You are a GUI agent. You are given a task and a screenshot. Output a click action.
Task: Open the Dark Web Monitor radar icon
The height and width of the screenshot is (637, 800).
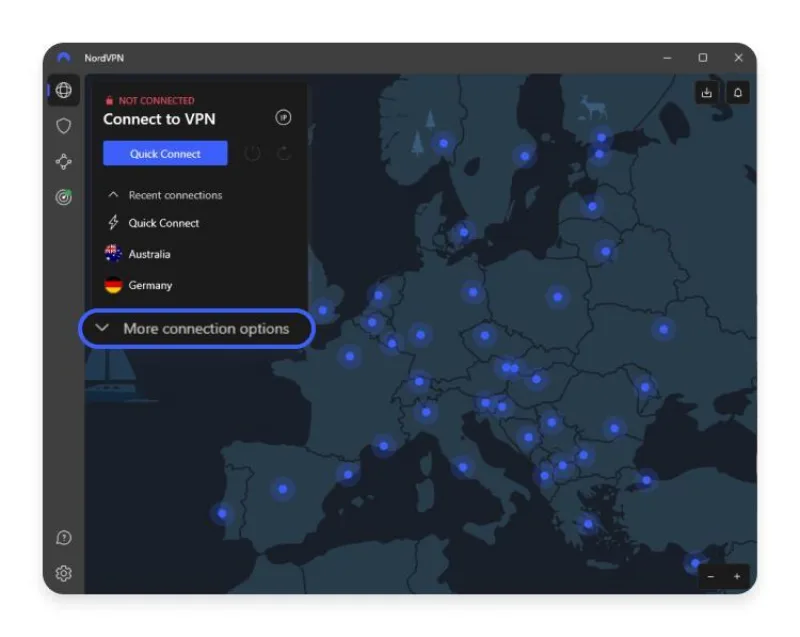(x=63, y=197)
